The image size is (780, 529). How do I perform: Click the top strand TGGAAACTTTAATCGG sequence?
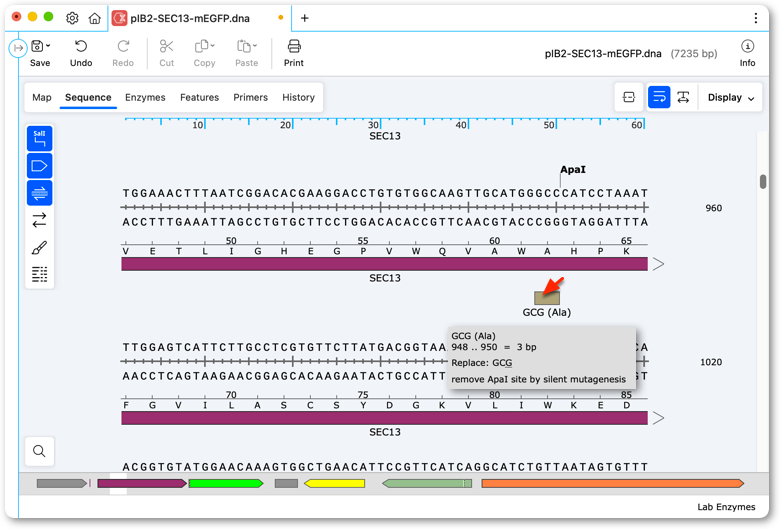(385, 193)
